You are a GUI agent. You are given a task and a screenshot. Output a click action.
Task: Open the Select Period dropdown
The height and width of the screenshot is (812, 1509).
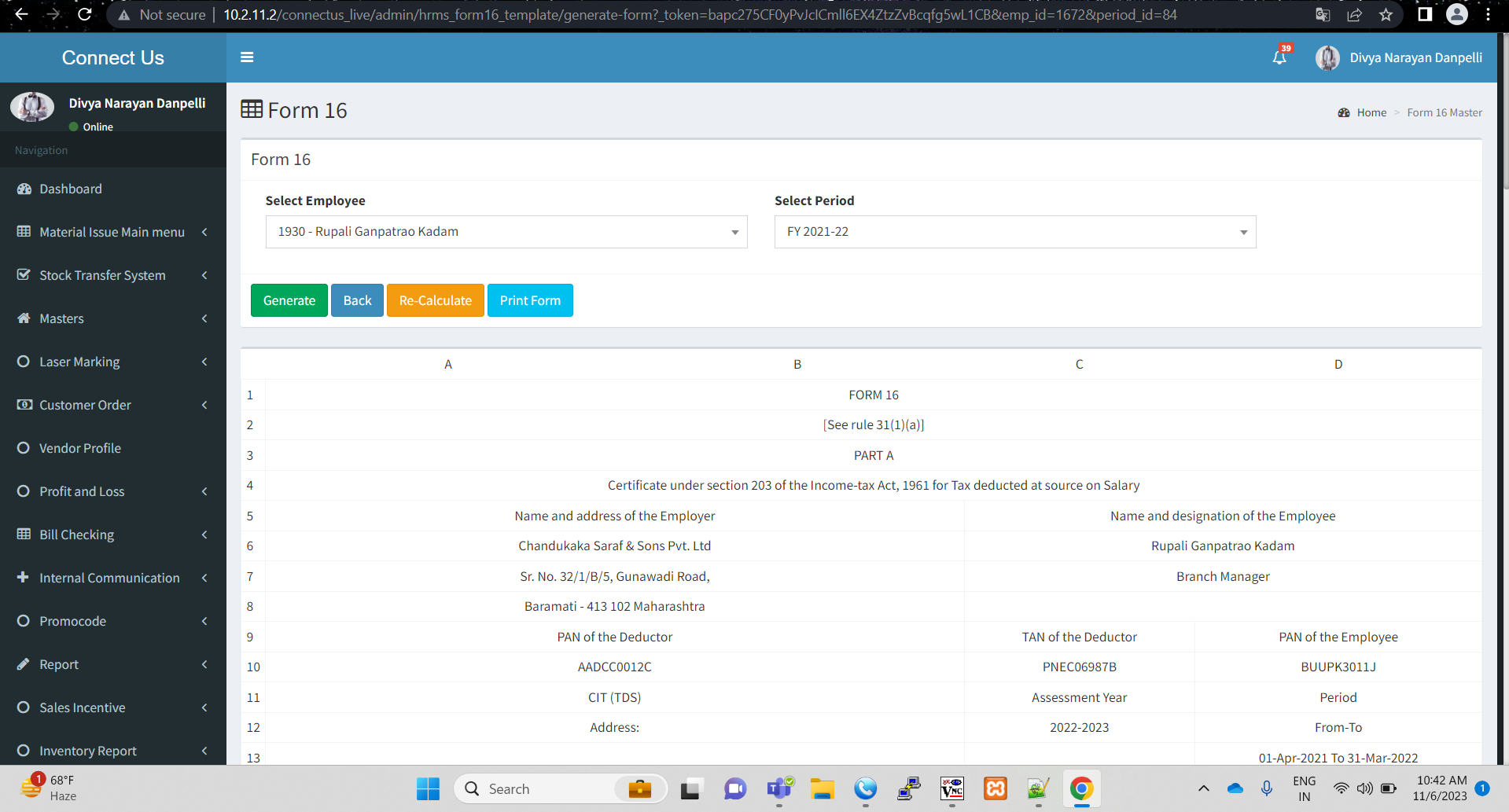point(1015,232)
